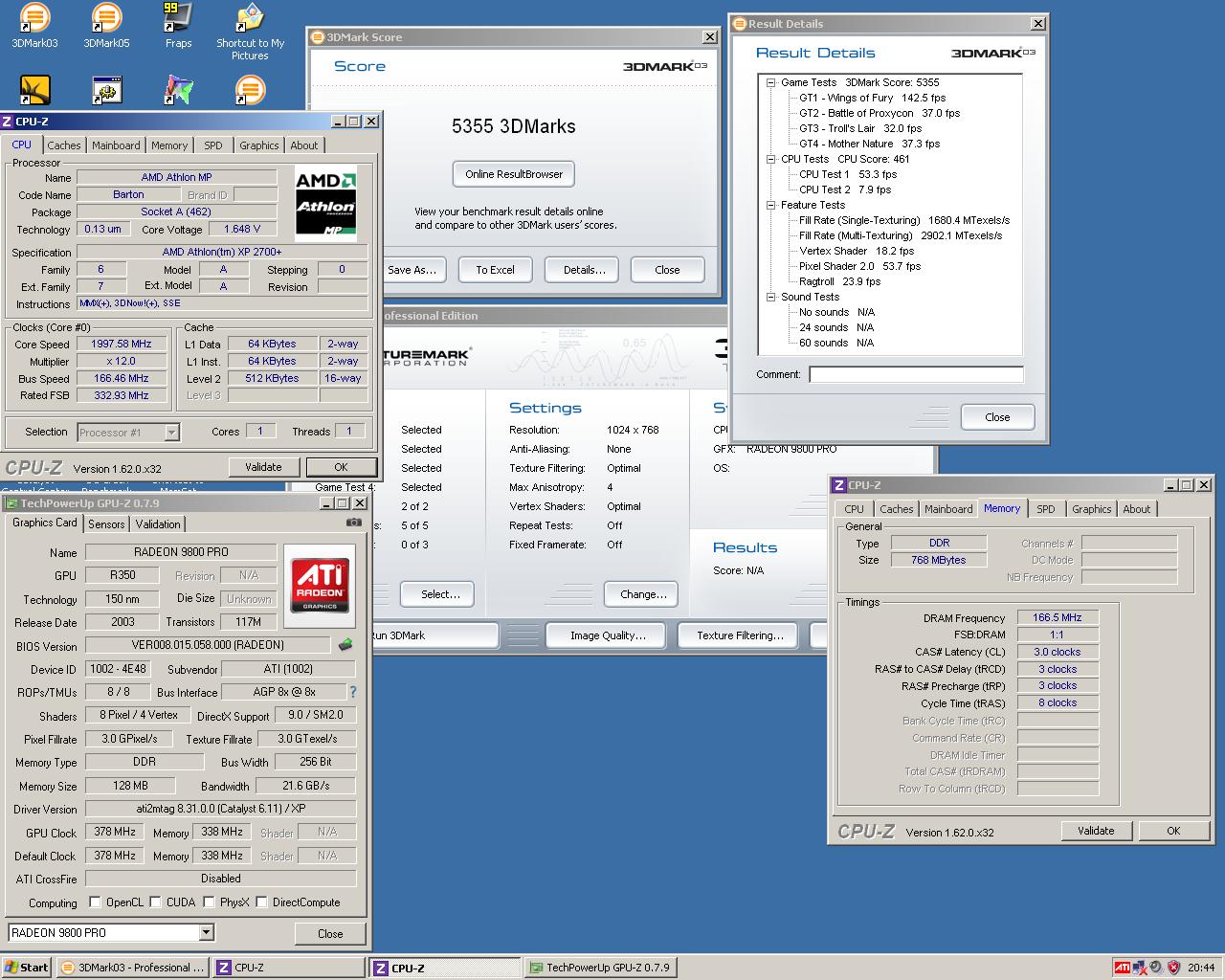
Task: Select the multicolored arrowhead desktop shortcut
Action: [178, 90]
